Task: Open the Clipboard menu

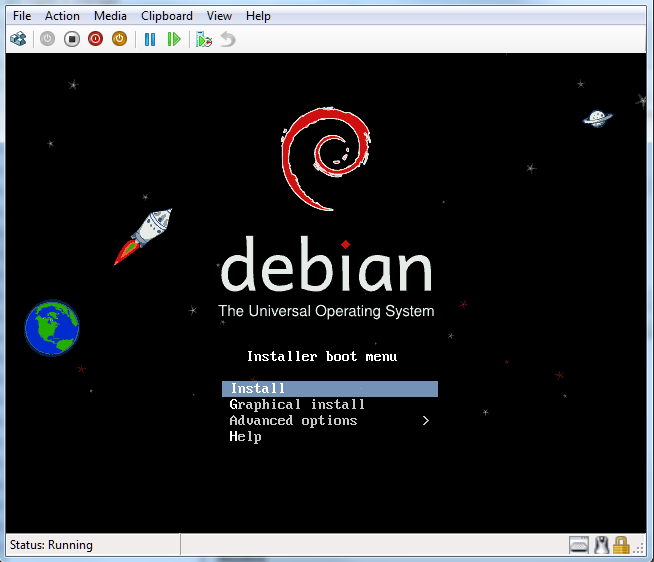Action: [167, 16]
